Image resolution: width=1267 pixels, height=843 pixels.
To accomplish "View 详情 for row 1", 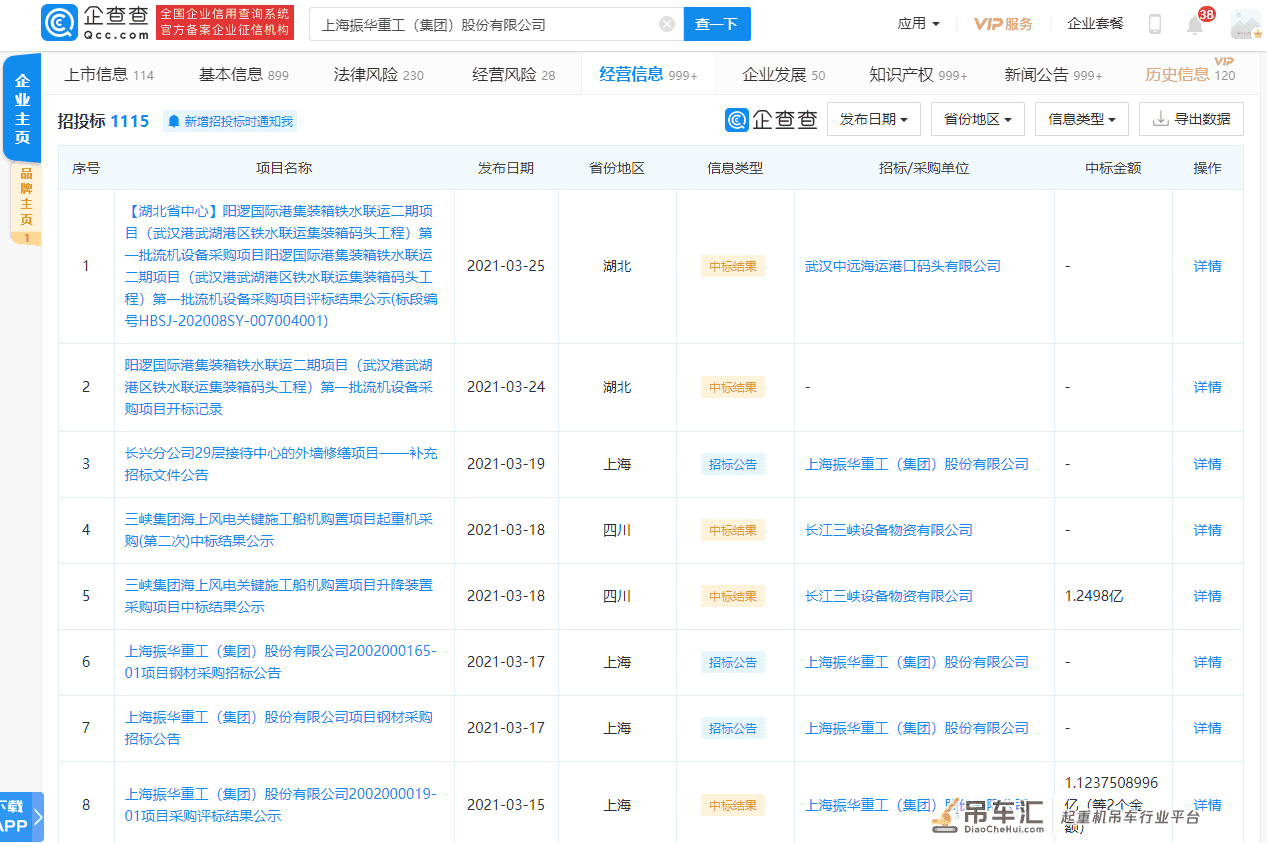I will (1207, 266).
